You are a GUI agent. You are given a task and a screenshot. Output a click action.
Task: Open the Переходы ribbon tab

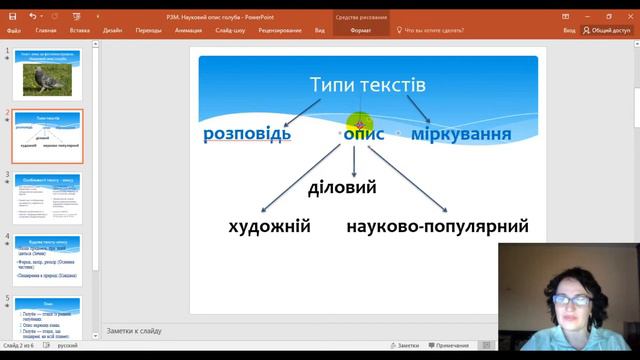pos(149,30)
